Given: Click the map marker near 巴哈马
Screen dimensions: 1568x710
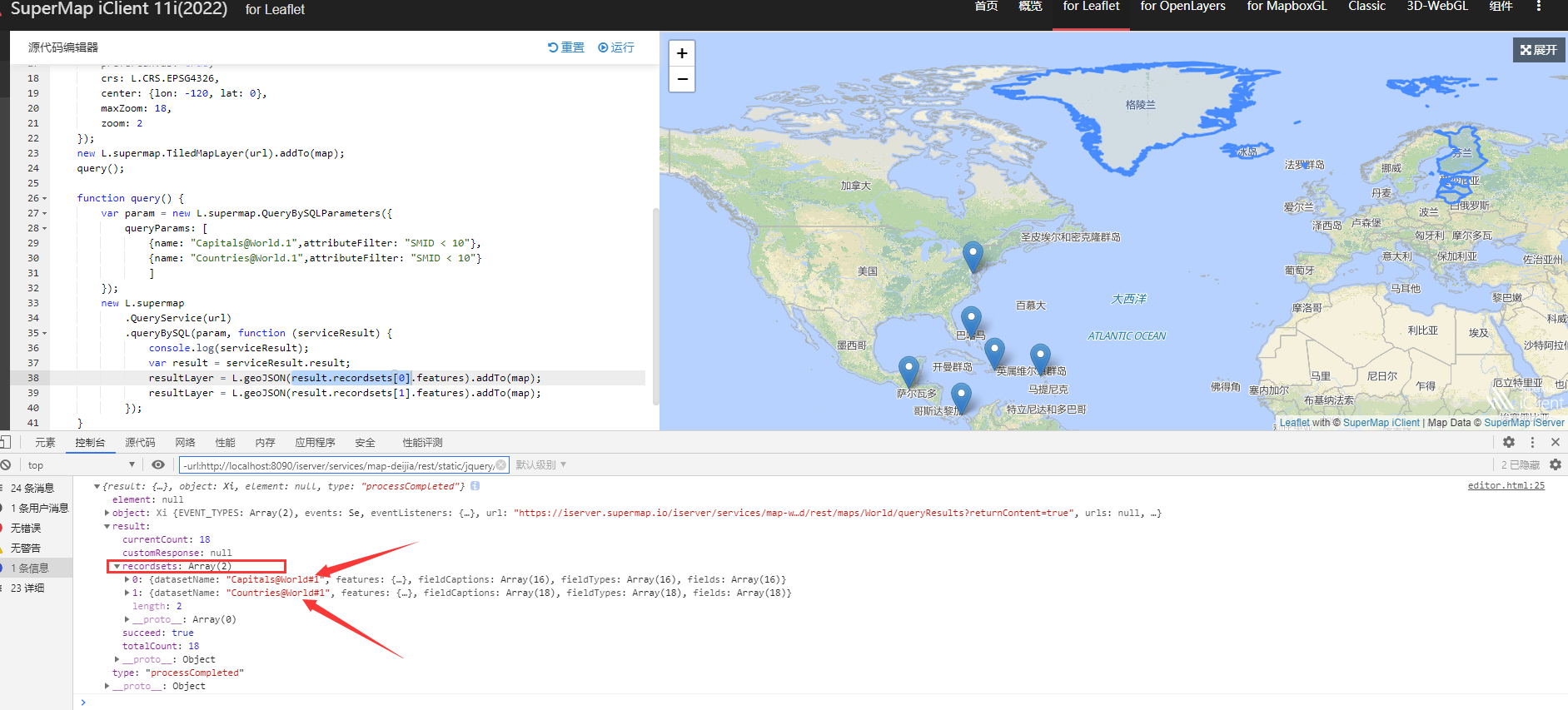Looking at the screenshot, I should (x=971, y=321).
